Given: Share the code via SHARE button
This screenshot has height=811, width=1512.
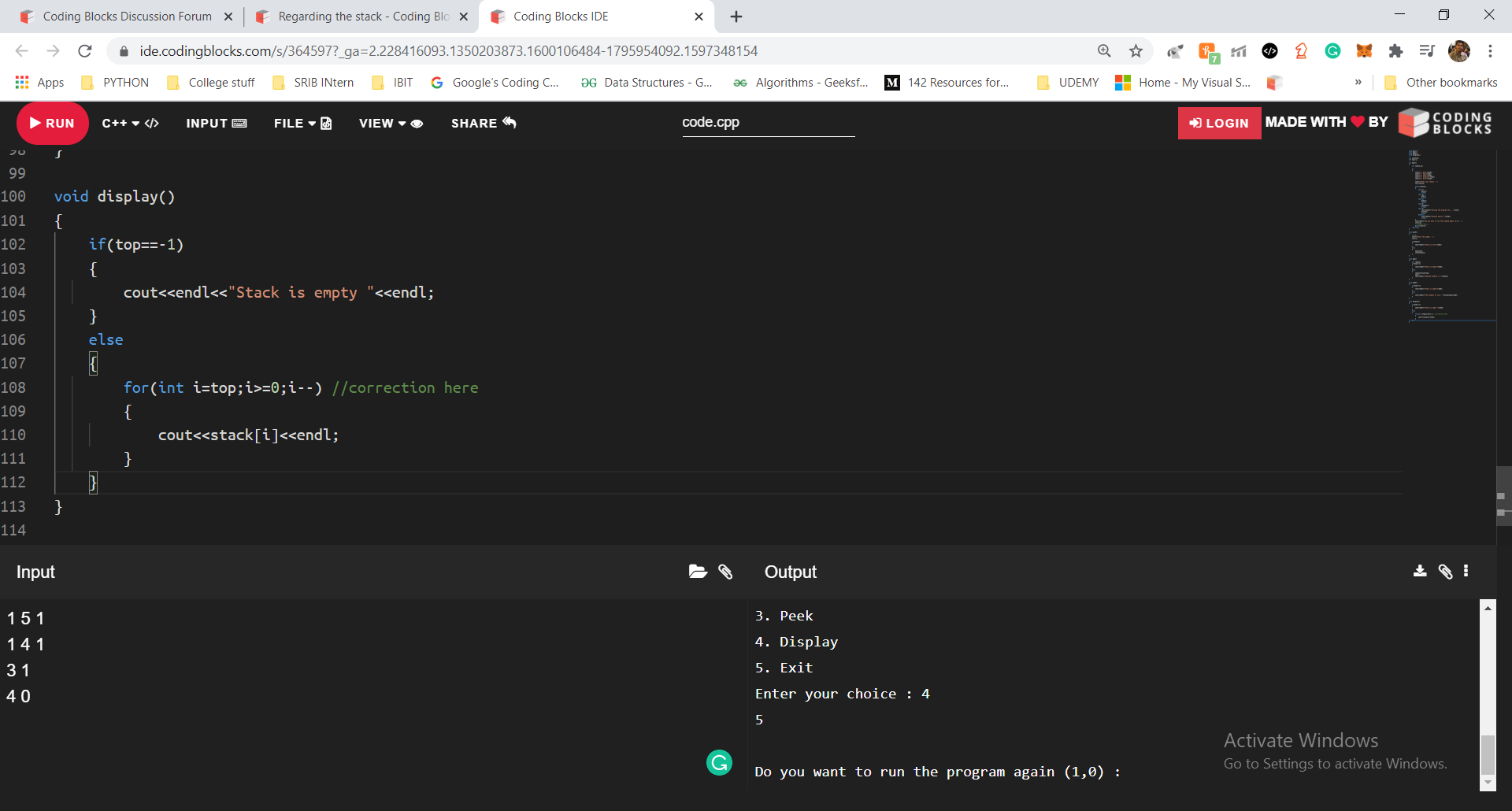Looking at the screenshot, I should [x=483, y=123].
